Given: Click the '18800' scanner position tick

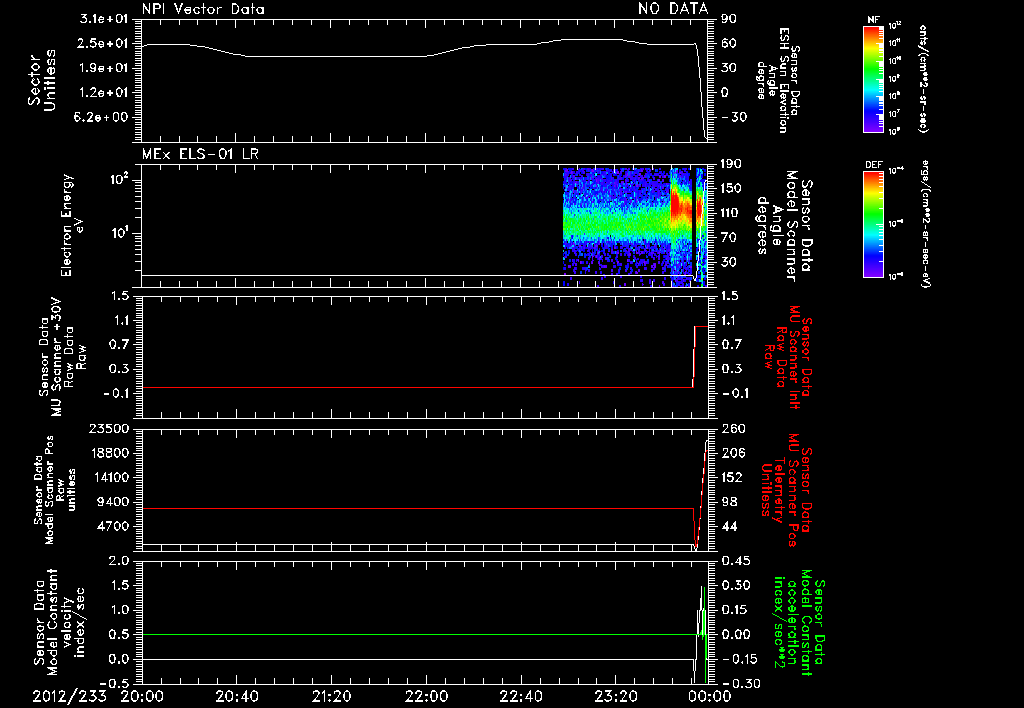Looking at the screenshot, I should click(x=110, y=453).
